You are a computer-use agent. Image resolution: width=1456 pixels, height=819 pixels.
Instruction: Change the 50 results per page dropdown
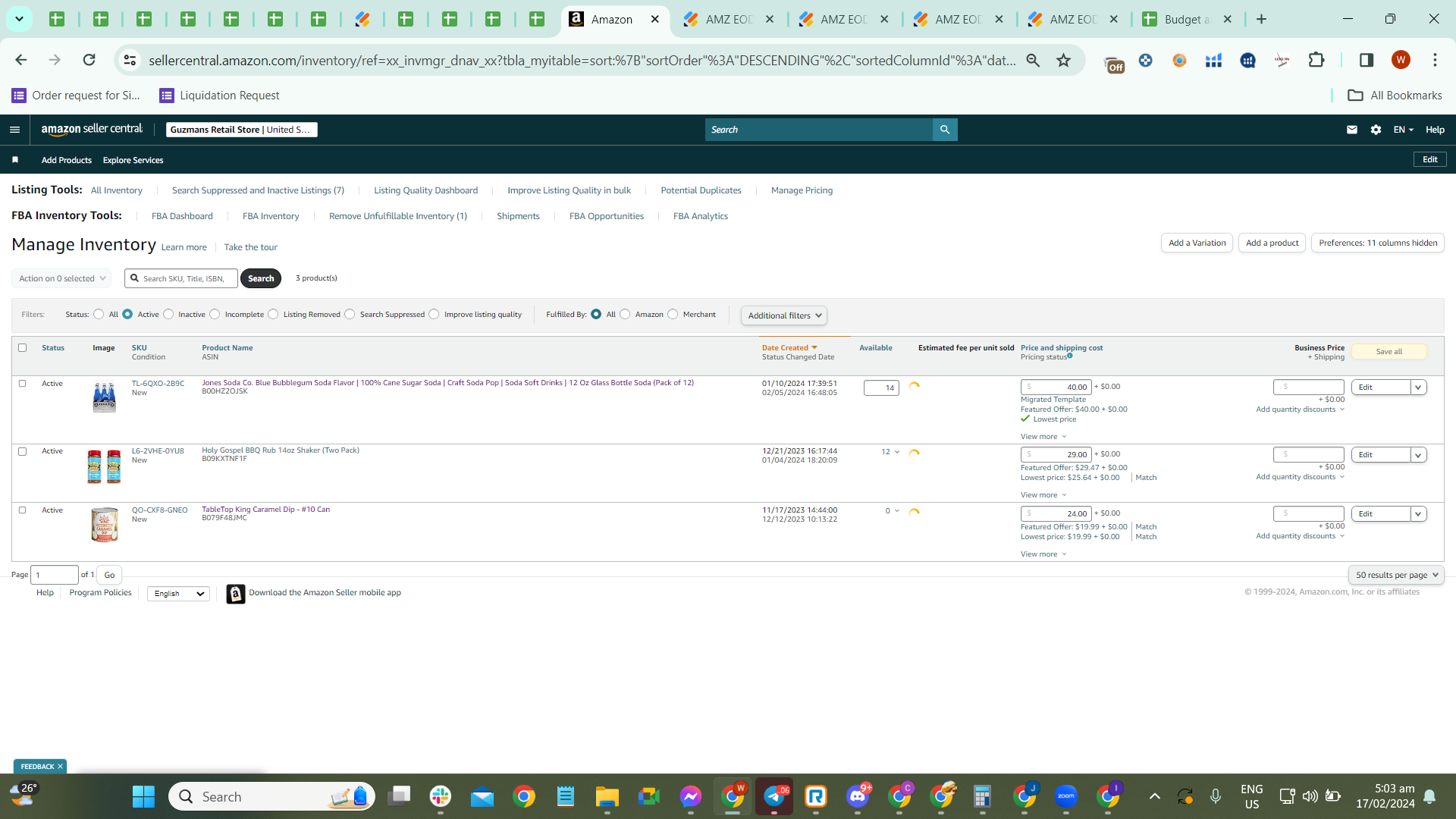[x=1396, y=575]
